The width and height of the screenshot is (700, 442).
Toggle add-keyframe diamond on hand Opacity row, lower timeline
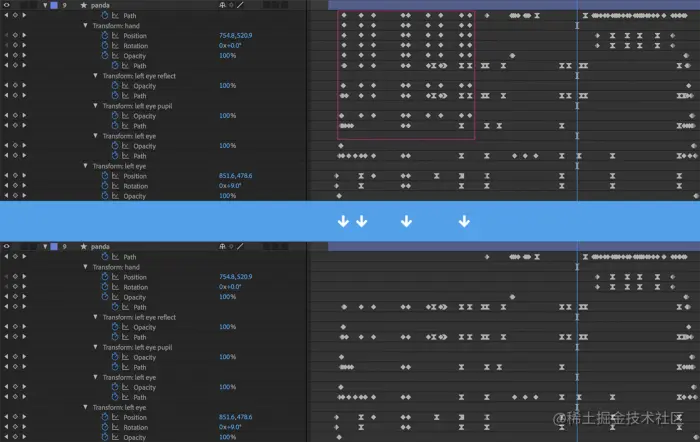15,297
